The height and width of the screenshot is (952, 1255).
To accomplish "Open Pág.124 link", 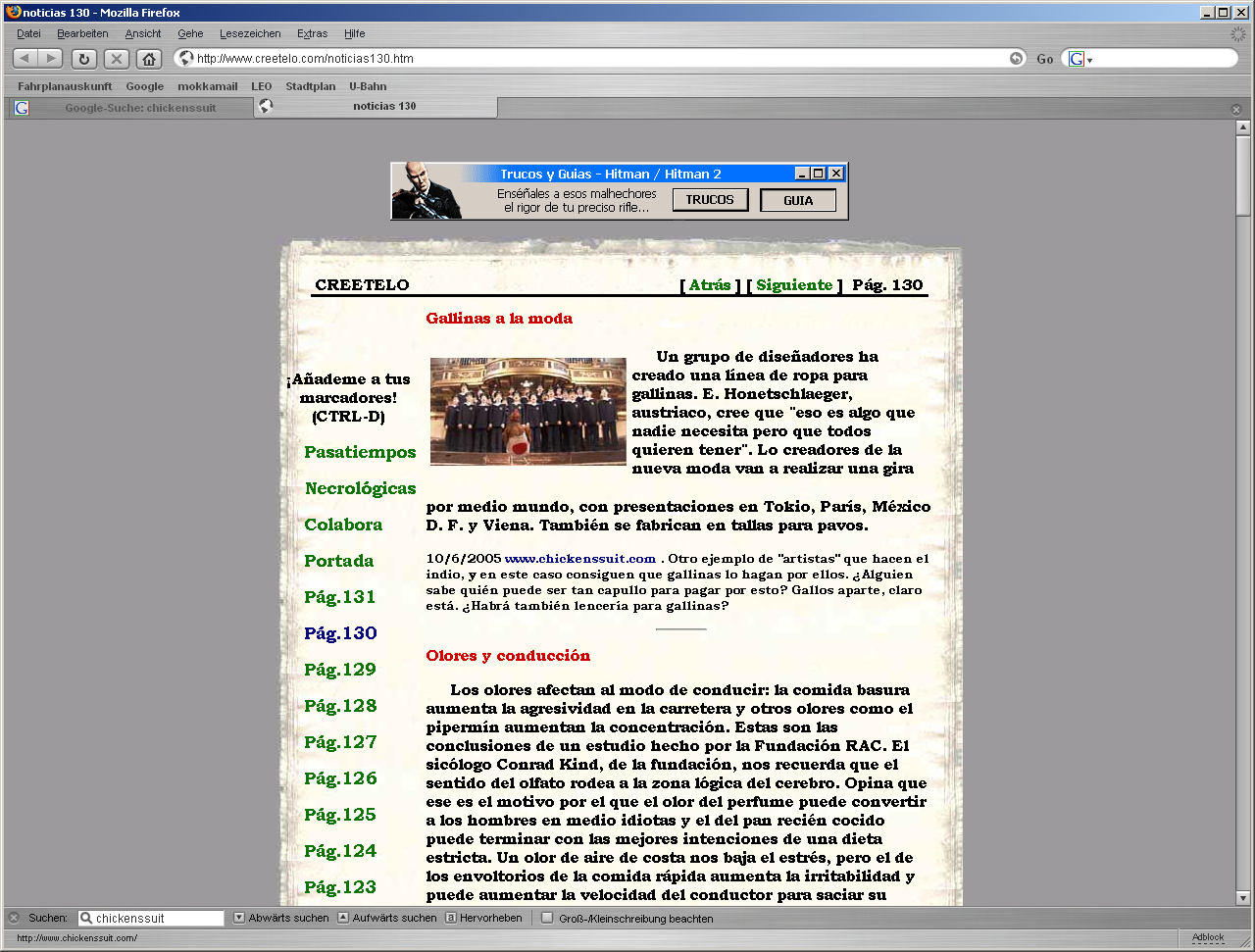I will click(340, 851).
